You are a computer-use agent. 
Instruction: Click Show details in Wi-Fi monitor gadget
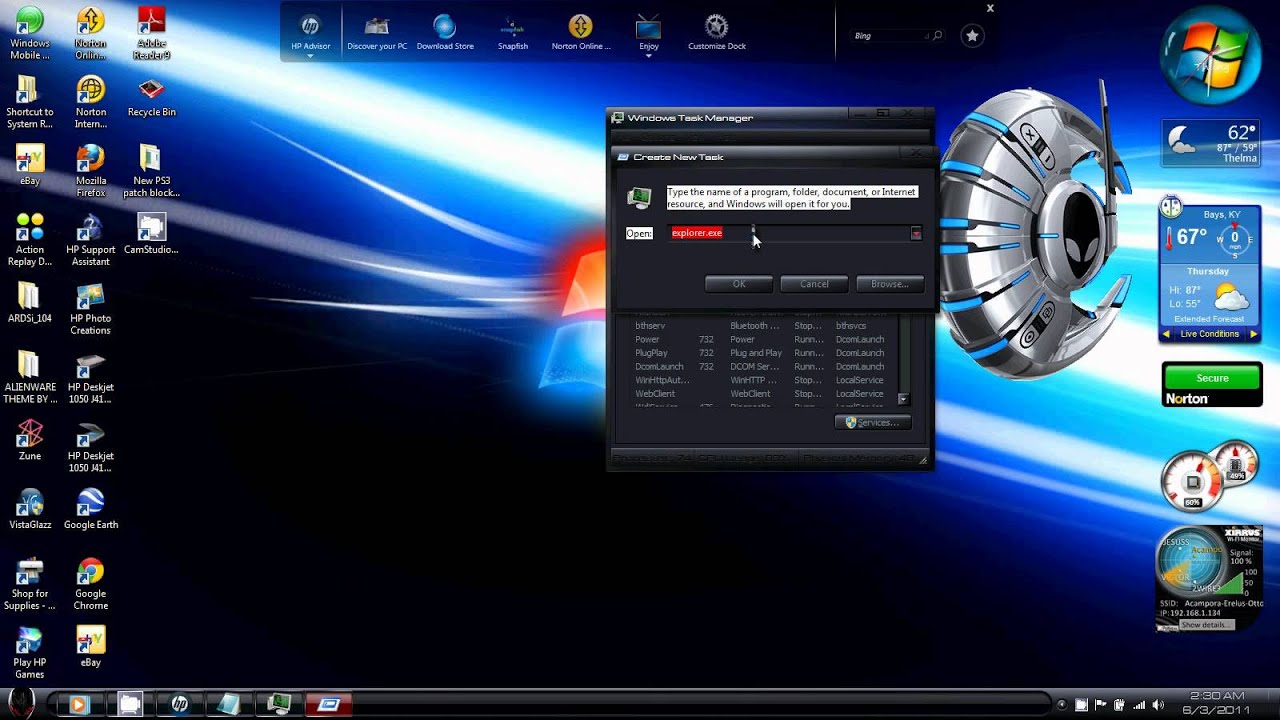[x=1206, y=625]
